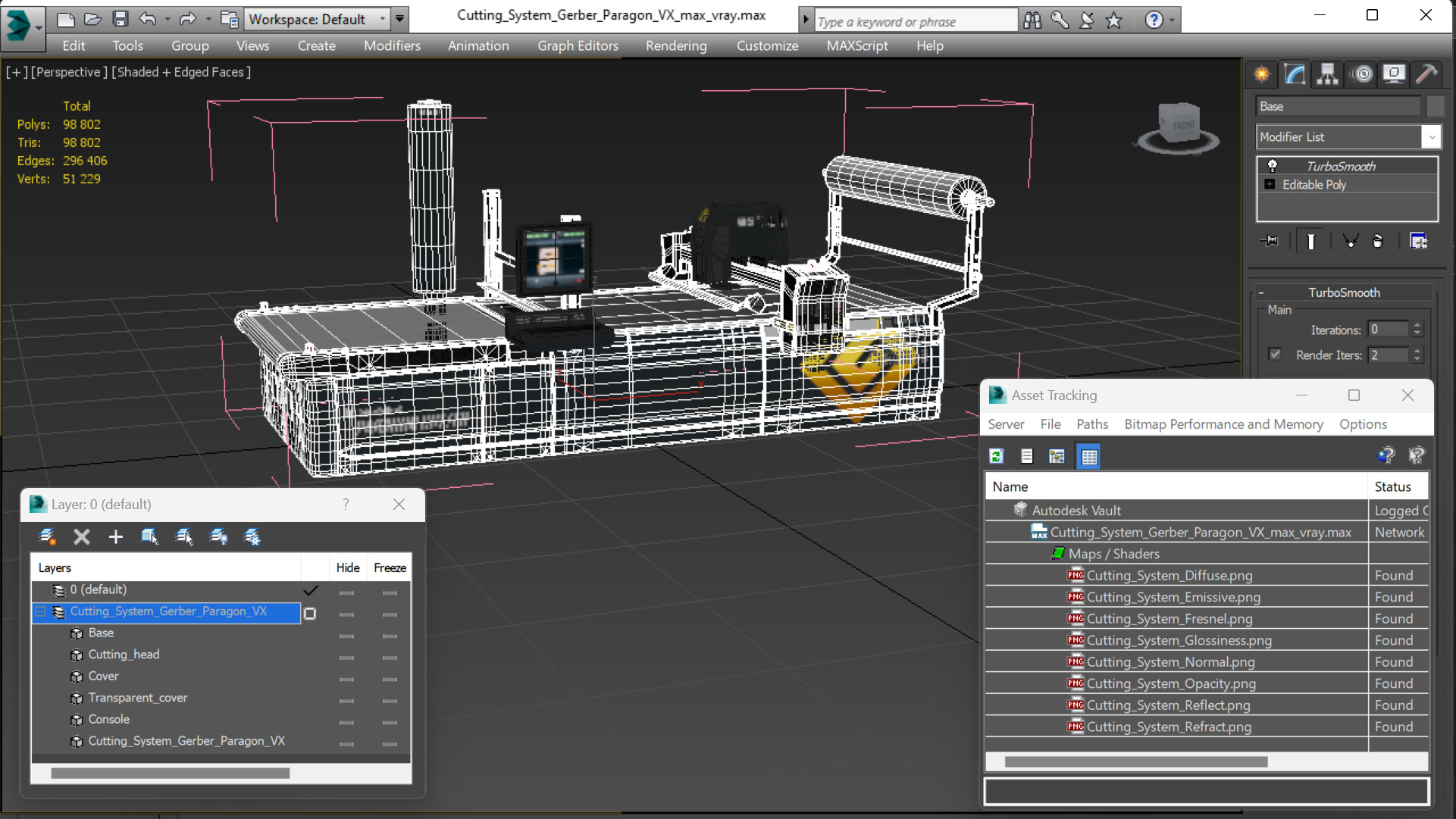Click Render Iters spinner arrows
Screen dimensions: 1456x819
(x=1417, y=355)
